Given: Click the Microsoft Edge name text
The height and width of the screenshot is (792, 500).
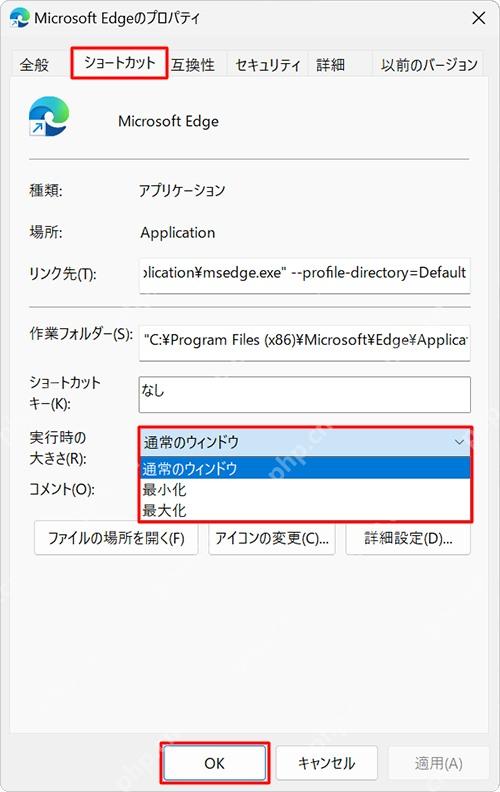Looking at the screenshot, I should pyautogui.click(x=168, y=121).
